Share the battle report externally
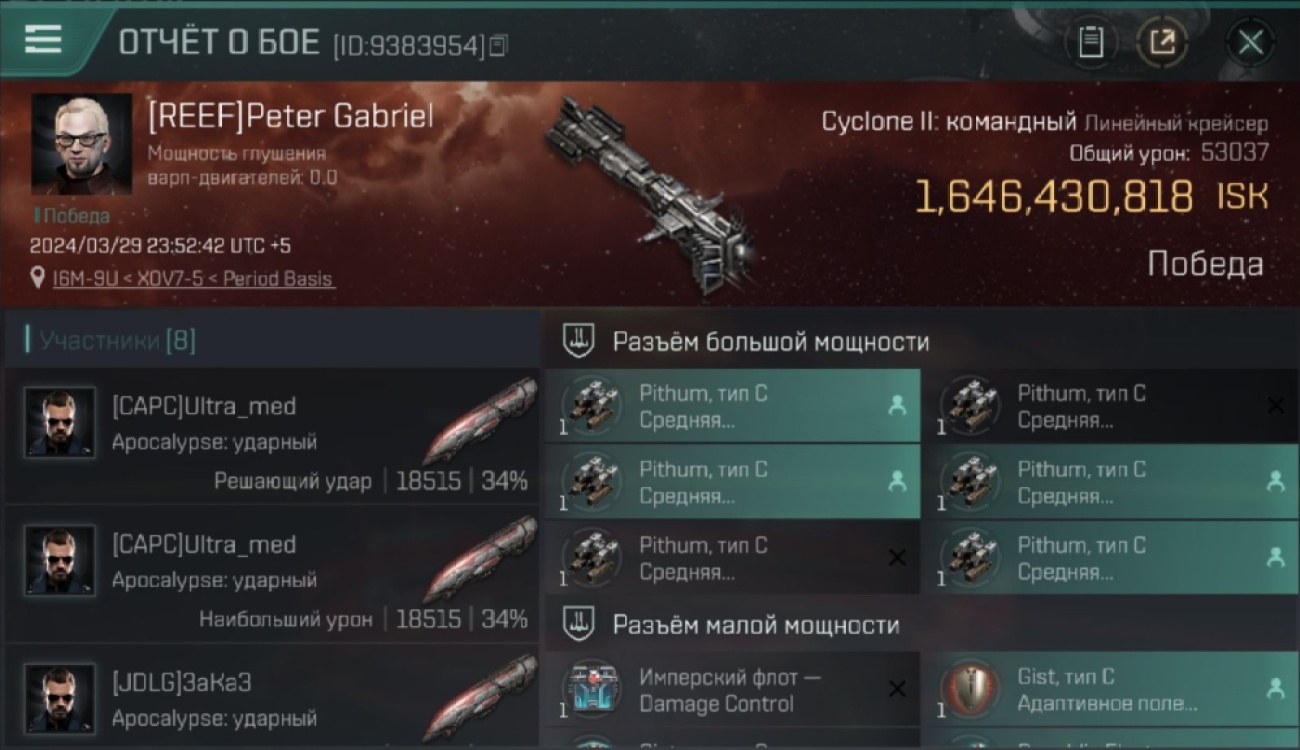This screenshot has width=1300, height=750. (1162, 43)
